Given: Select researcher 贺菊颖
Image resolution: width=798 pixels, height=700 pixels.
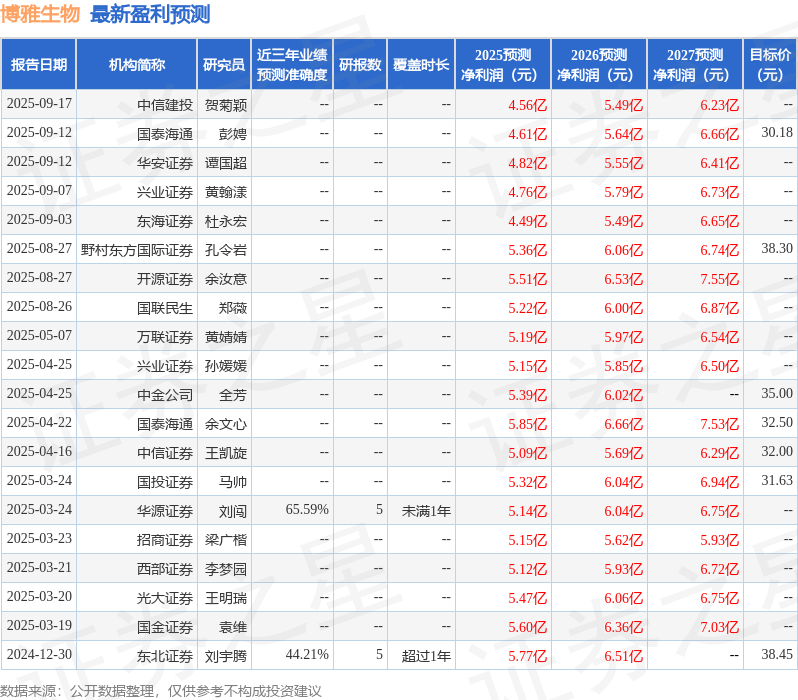Looking at the screenshot, I should (226, 105).
